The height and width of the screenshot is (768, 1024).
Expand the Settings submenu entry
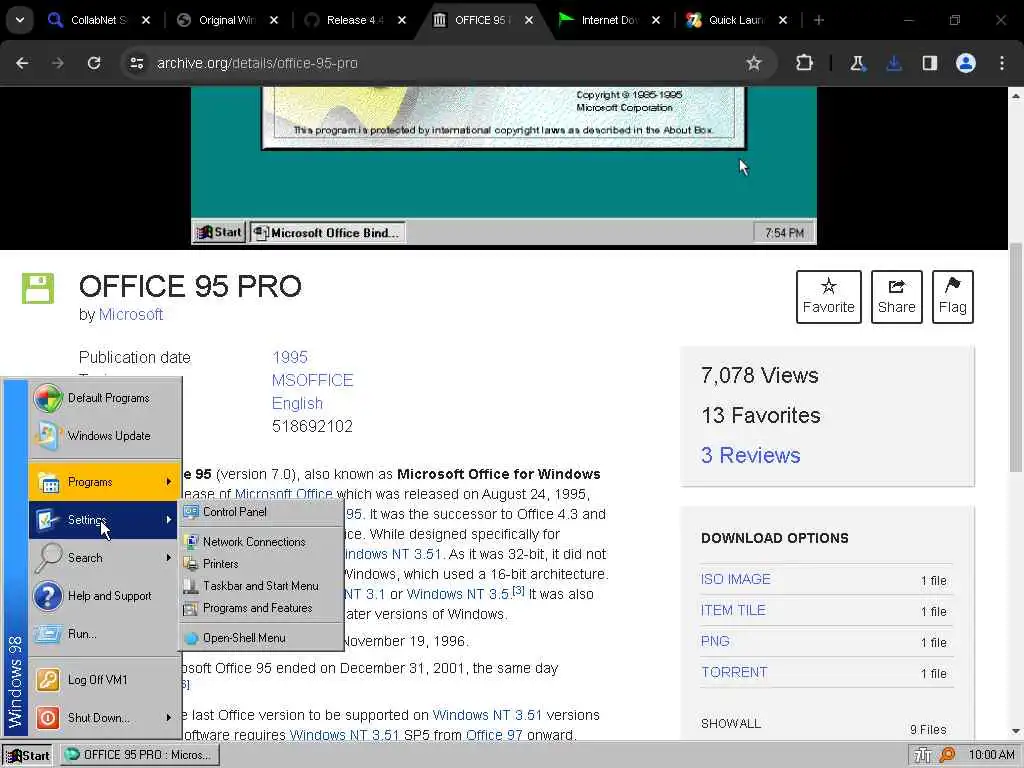click(104, 520)
